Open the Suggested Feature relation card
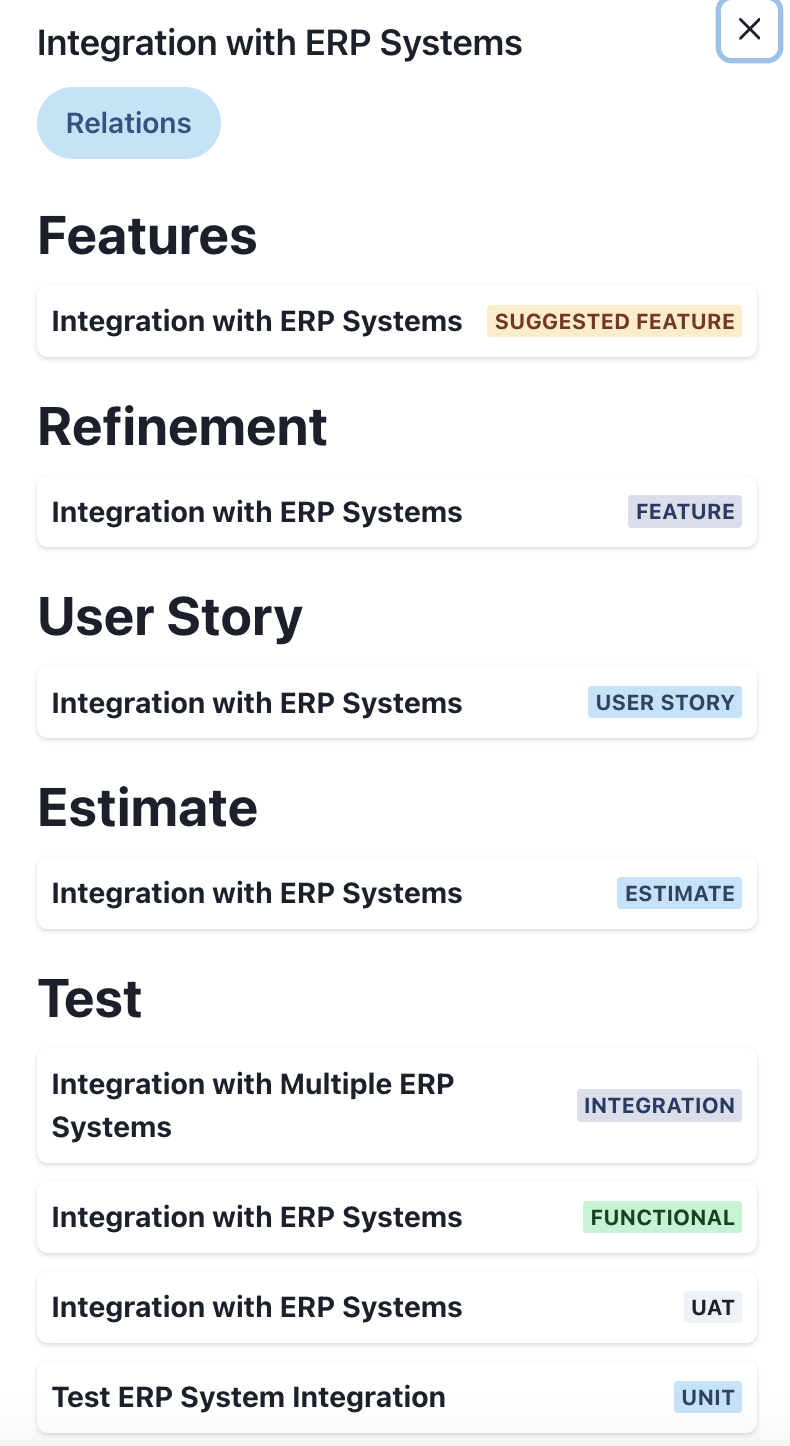790x1446 pixels. pos(257,321)
